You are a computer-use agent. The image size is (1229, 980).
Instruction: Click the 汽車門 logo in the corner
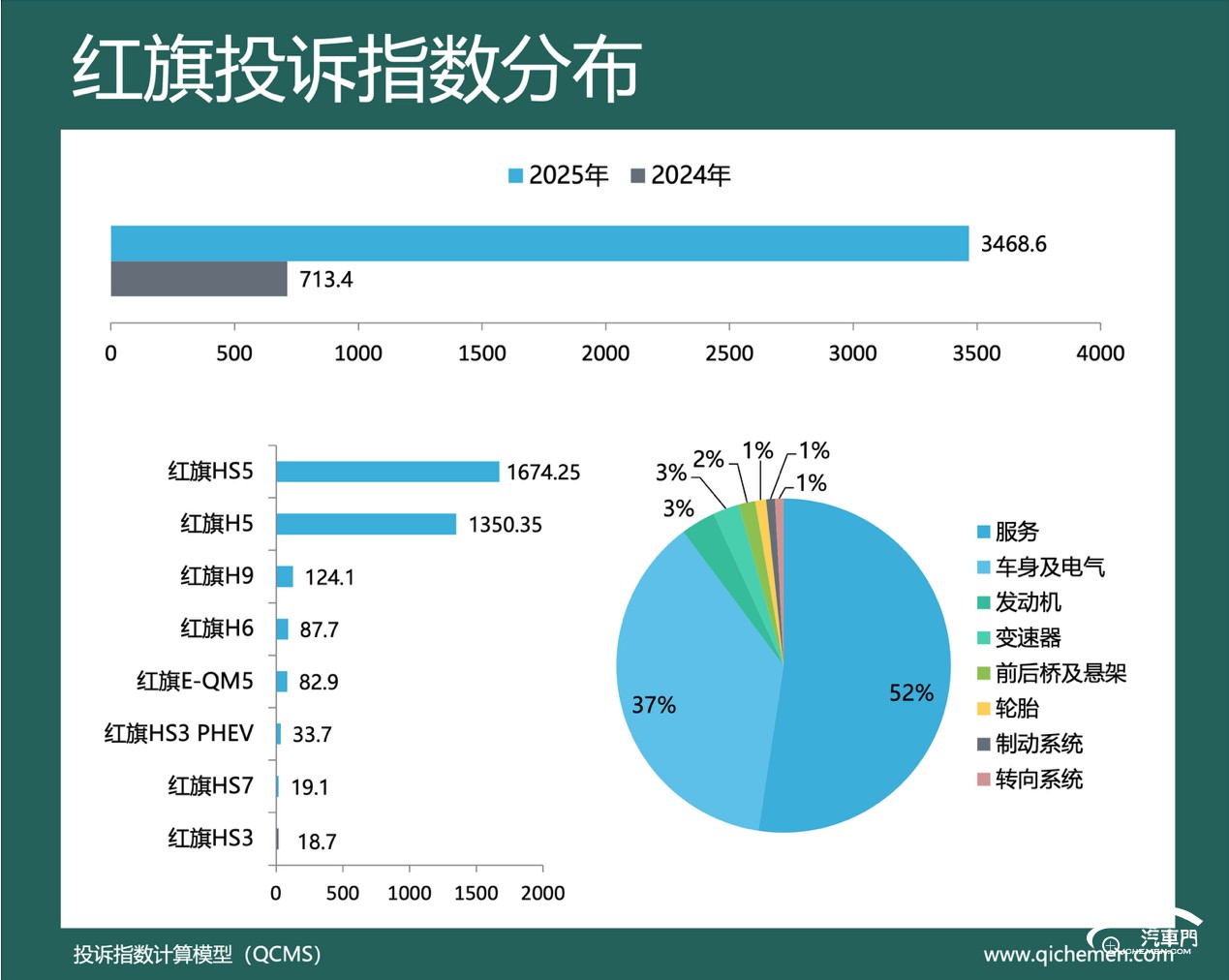click(x=1145, y=934)
